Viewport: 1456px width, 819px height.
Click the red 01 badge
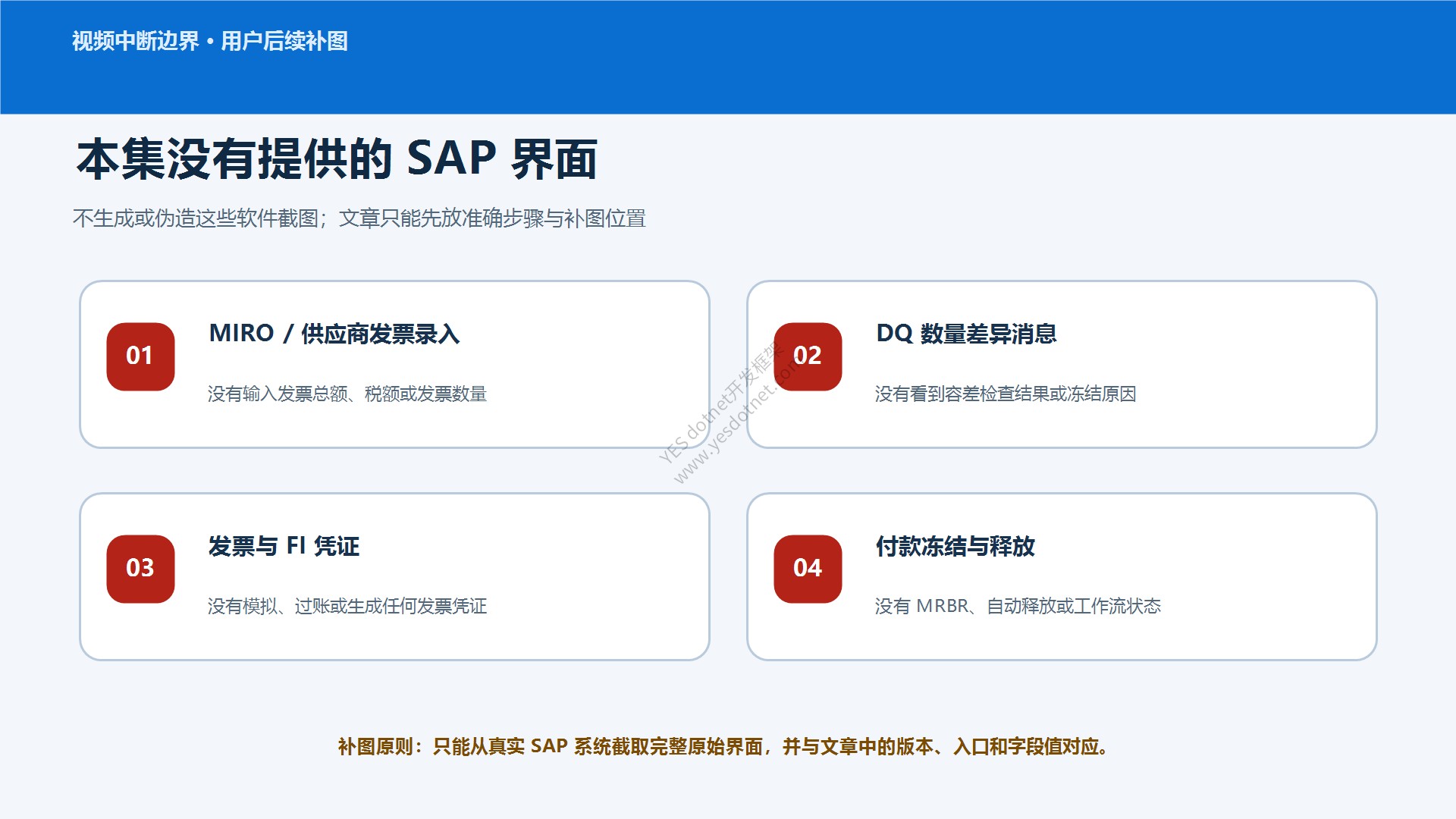click(140, 356)
